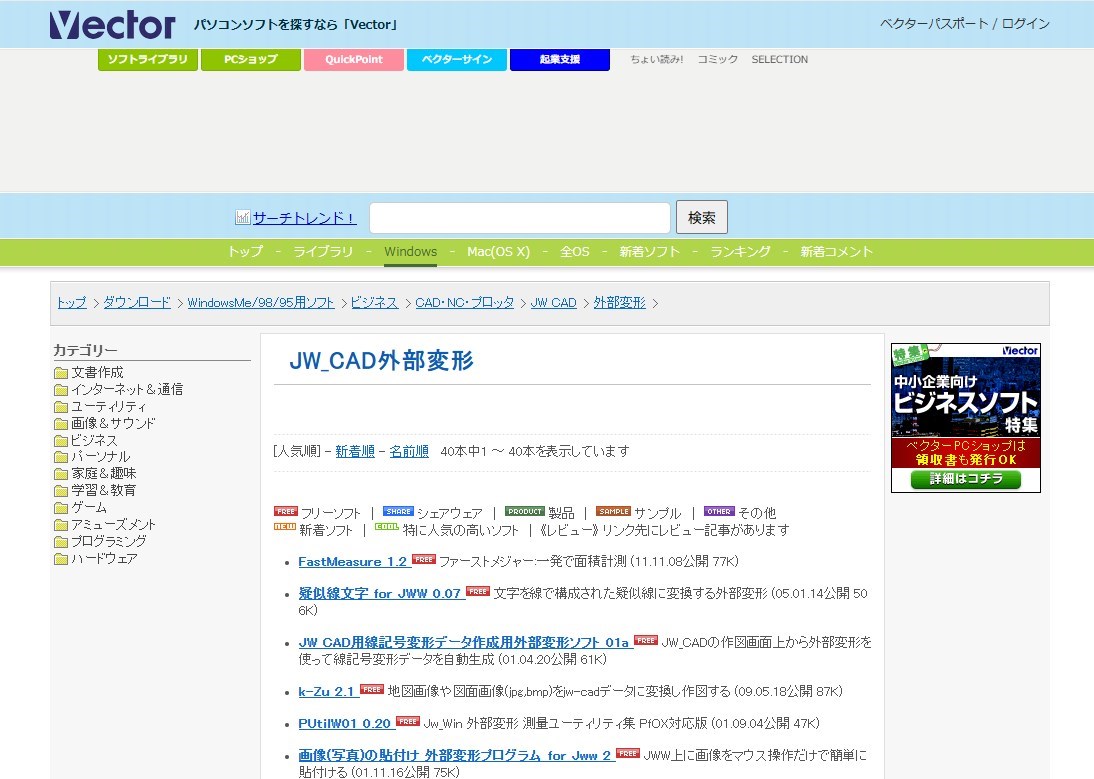Go to CAD･NC･プロッタ breadcrumb

(465, 303)
